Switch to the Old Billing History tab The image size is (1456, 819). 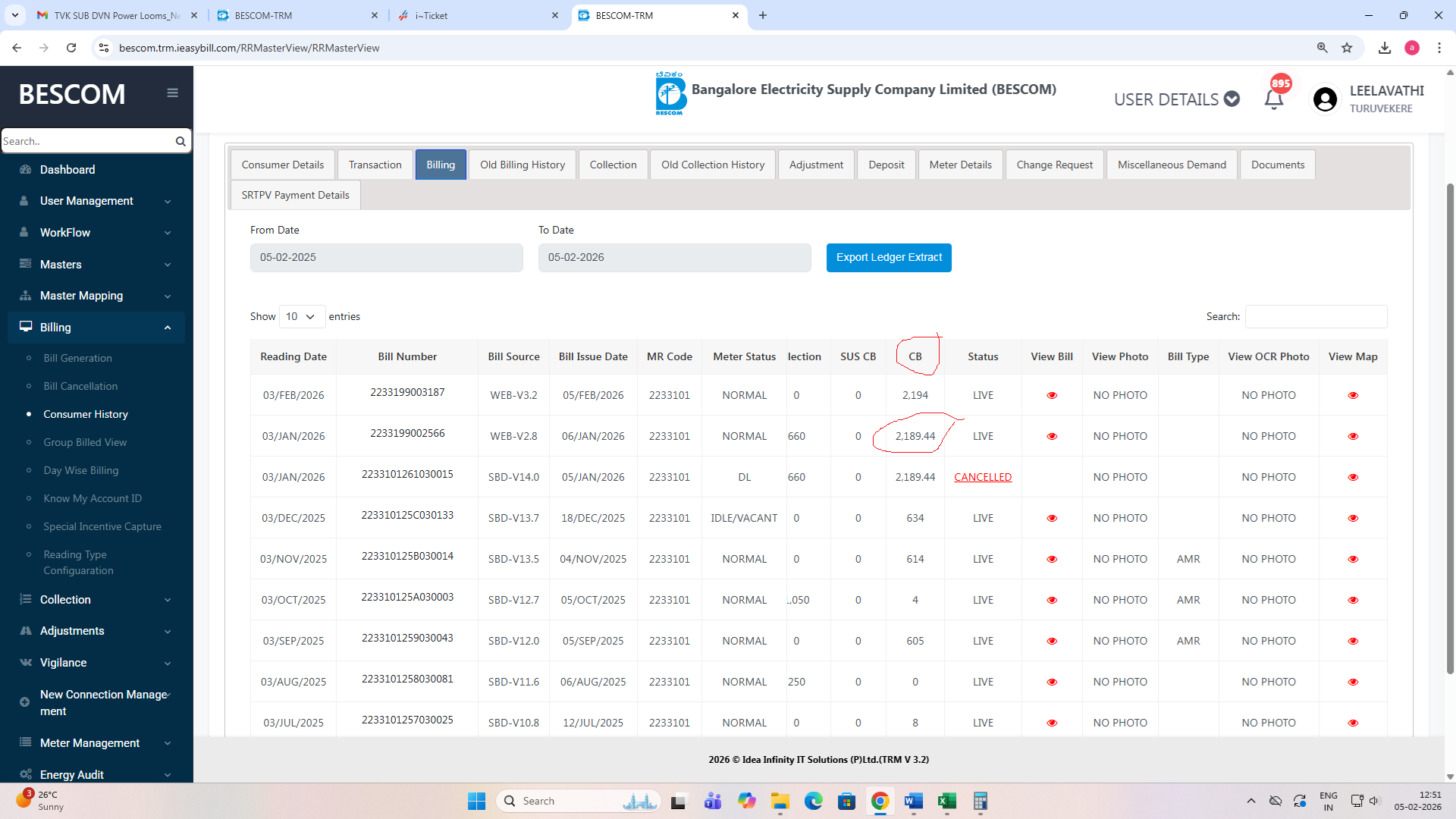click(522, 165)
